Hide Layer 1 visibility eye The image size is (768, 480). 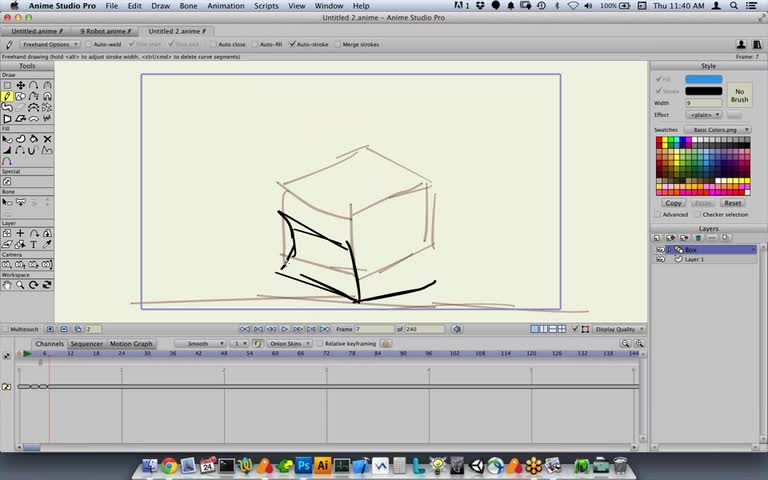pyautogui.click(x=660, y=259)
